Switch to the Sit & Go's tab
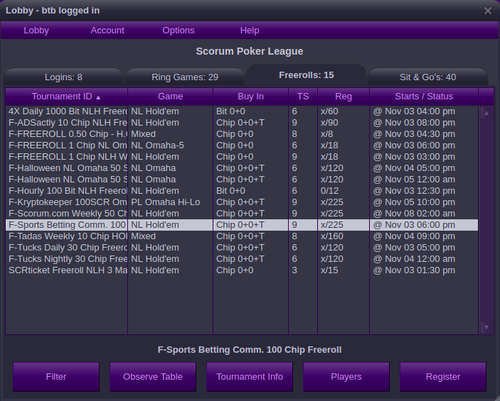The width and height of the screenshot is (500, 401). pyautogui.click(x=428, y=77)
